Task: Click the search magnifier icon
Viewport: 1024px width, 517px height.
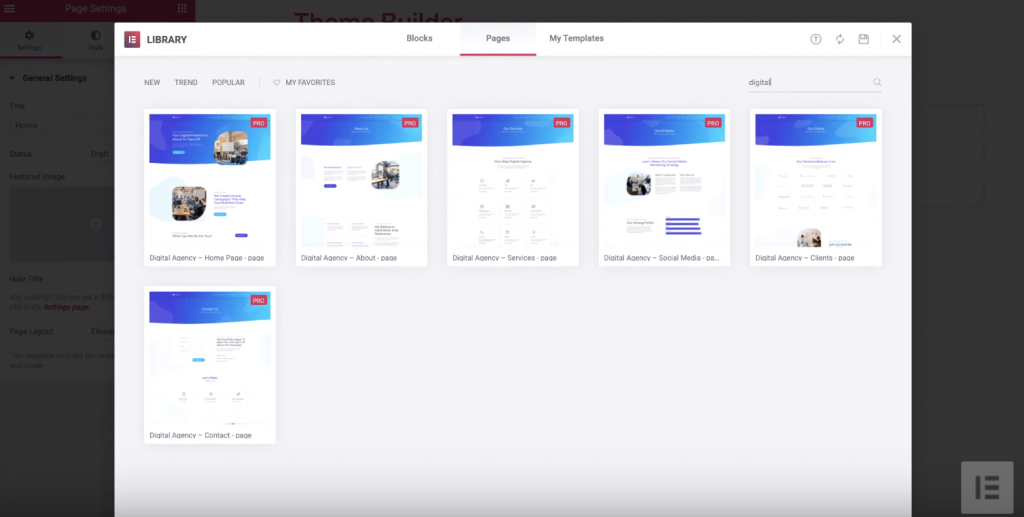Action: pyautogui.click(x=877, y=83)
